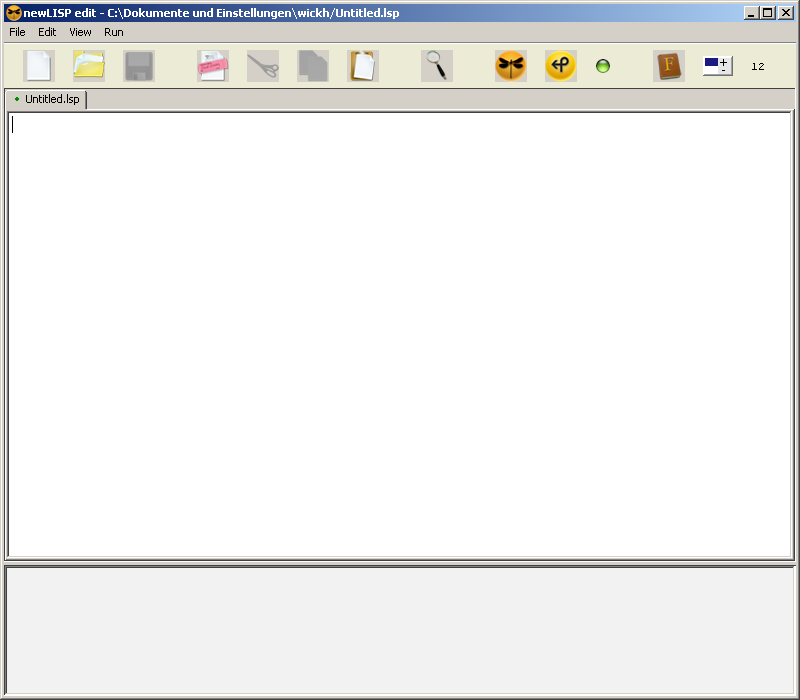Click the newLISP dragonfly title bar icon

pos(14,13)
